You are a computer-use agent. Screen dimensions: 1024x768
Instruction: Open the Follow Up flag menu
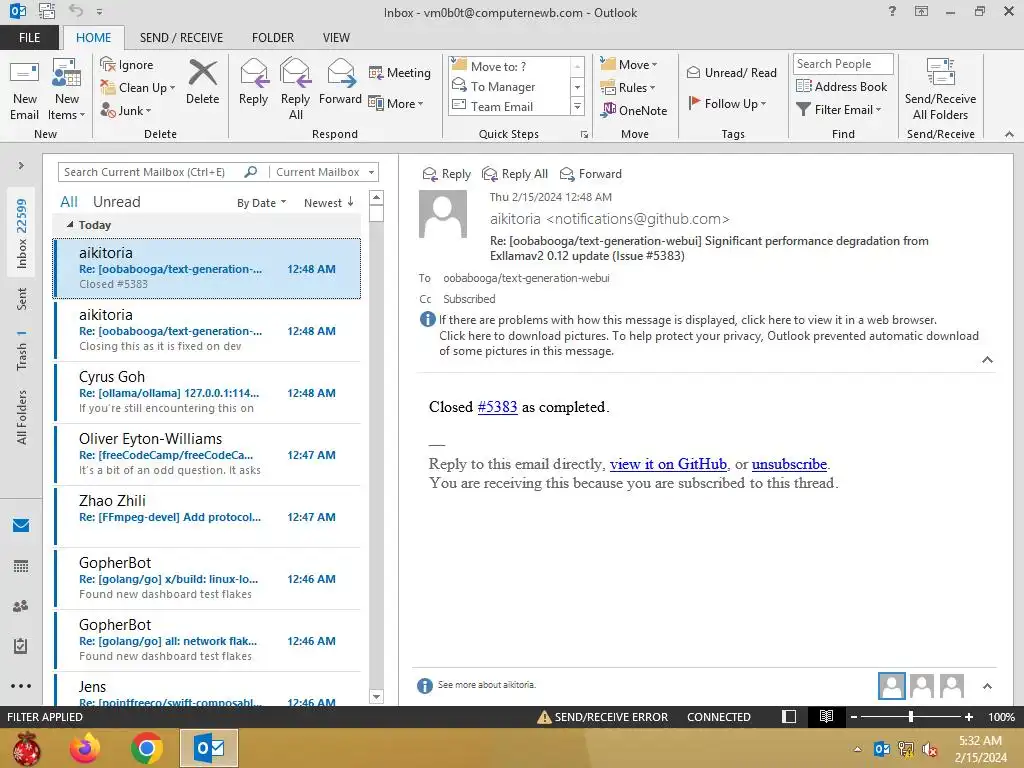(x=727, y=103)
